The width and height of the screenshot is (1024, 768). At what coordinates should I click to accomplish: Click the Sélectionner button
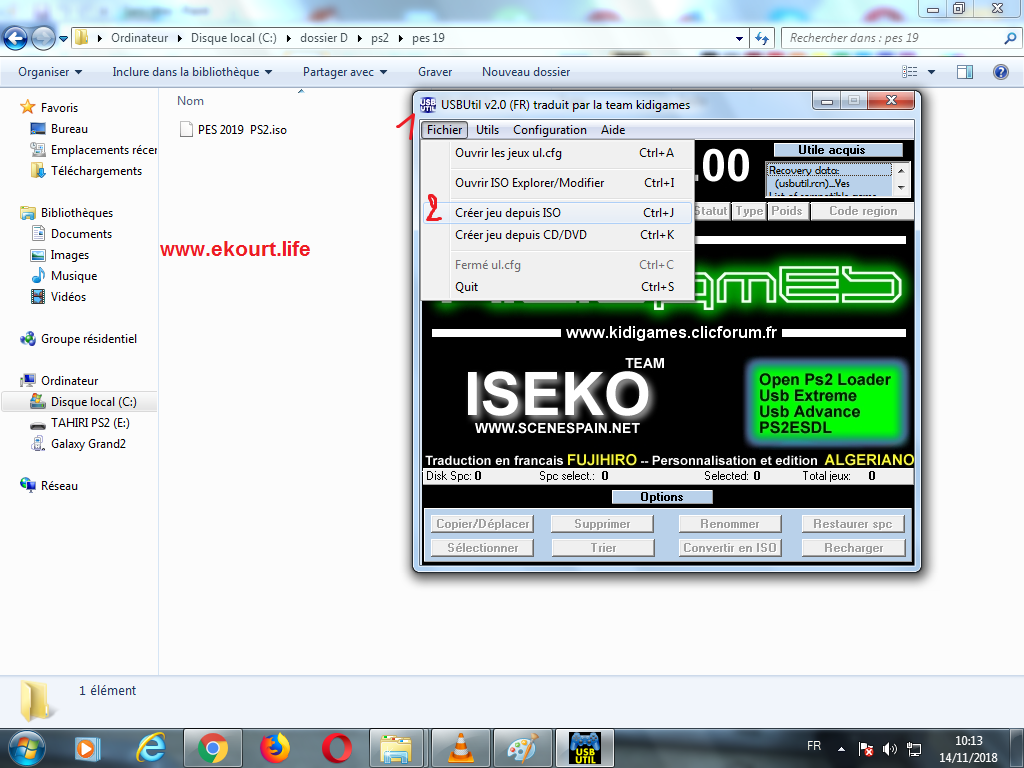(x=483, y=548)
